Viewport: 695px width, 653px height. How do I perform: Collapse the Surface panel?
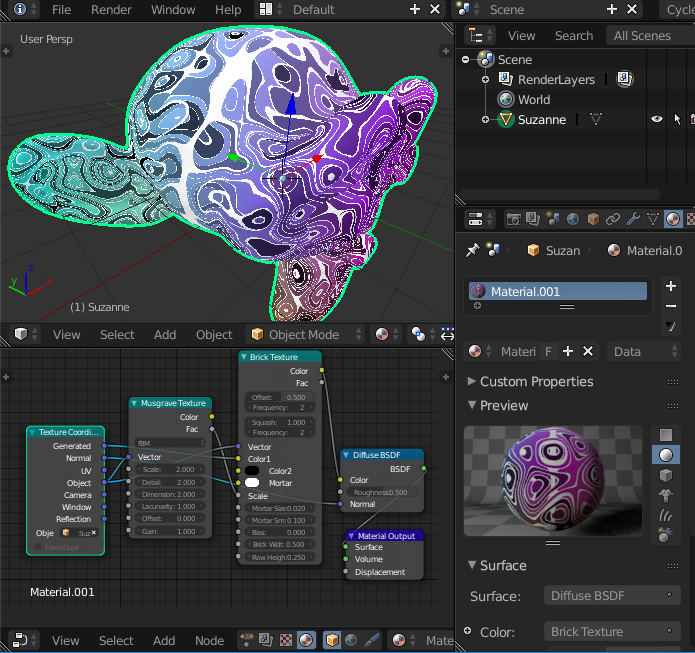(x=472, y=565)
